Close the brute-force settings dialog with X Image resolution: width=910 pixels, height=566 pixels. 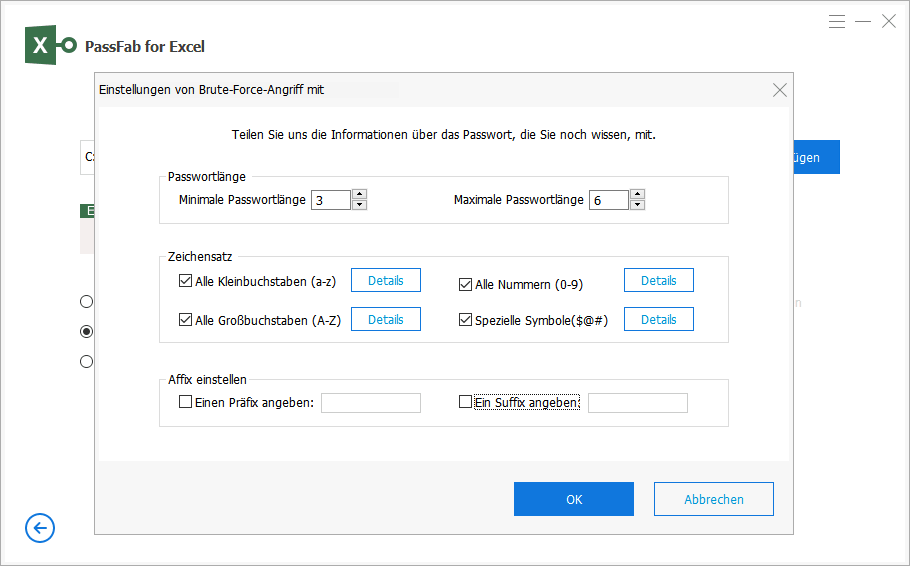click(780, 90)
